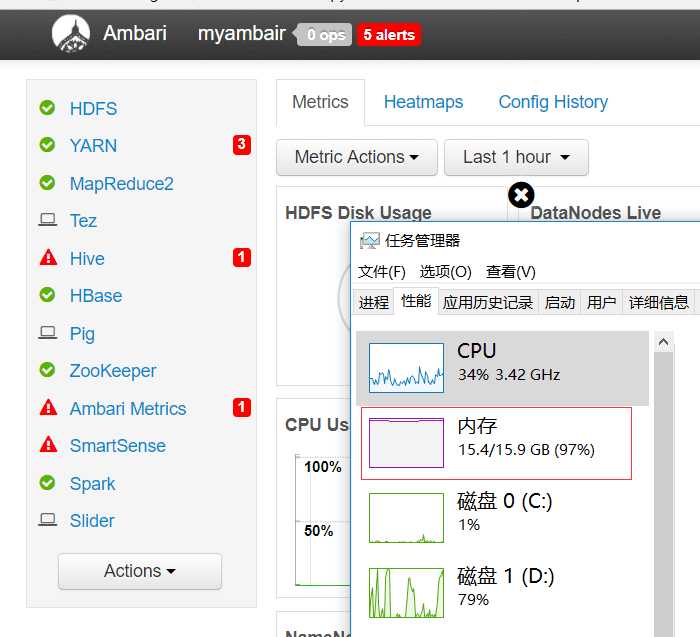This screenshot has width=700, height=637.
Task: Open the Hive service link
Action: coord(87,258)
